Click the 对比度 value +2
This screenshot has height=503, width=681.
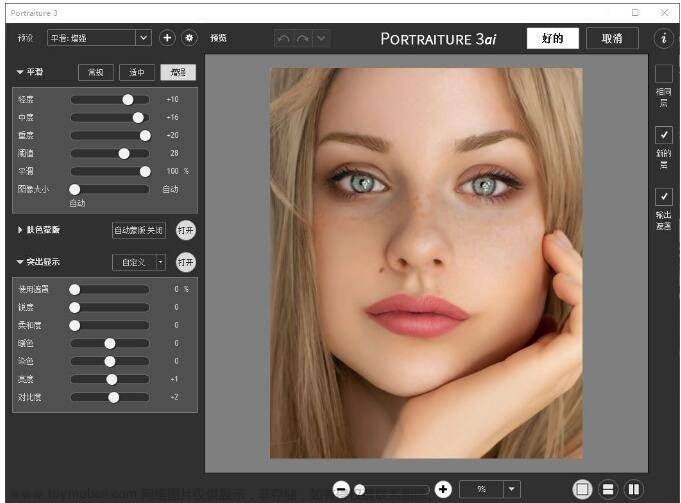(x=174, y=397)
